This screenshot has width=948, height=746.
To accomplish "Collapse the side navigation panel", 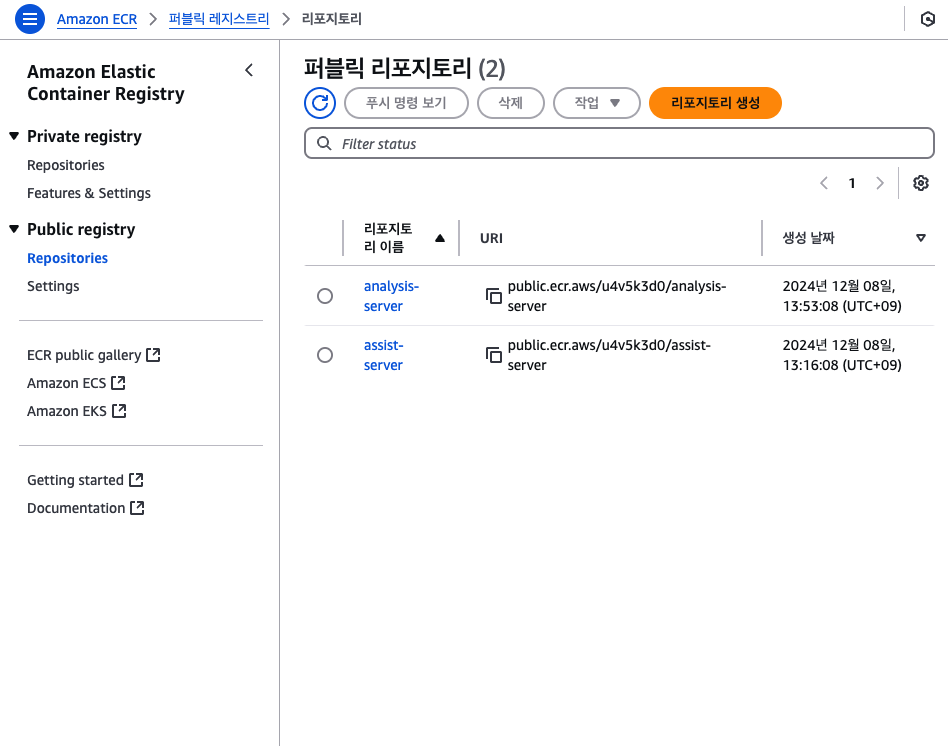I will pos(249,70).
